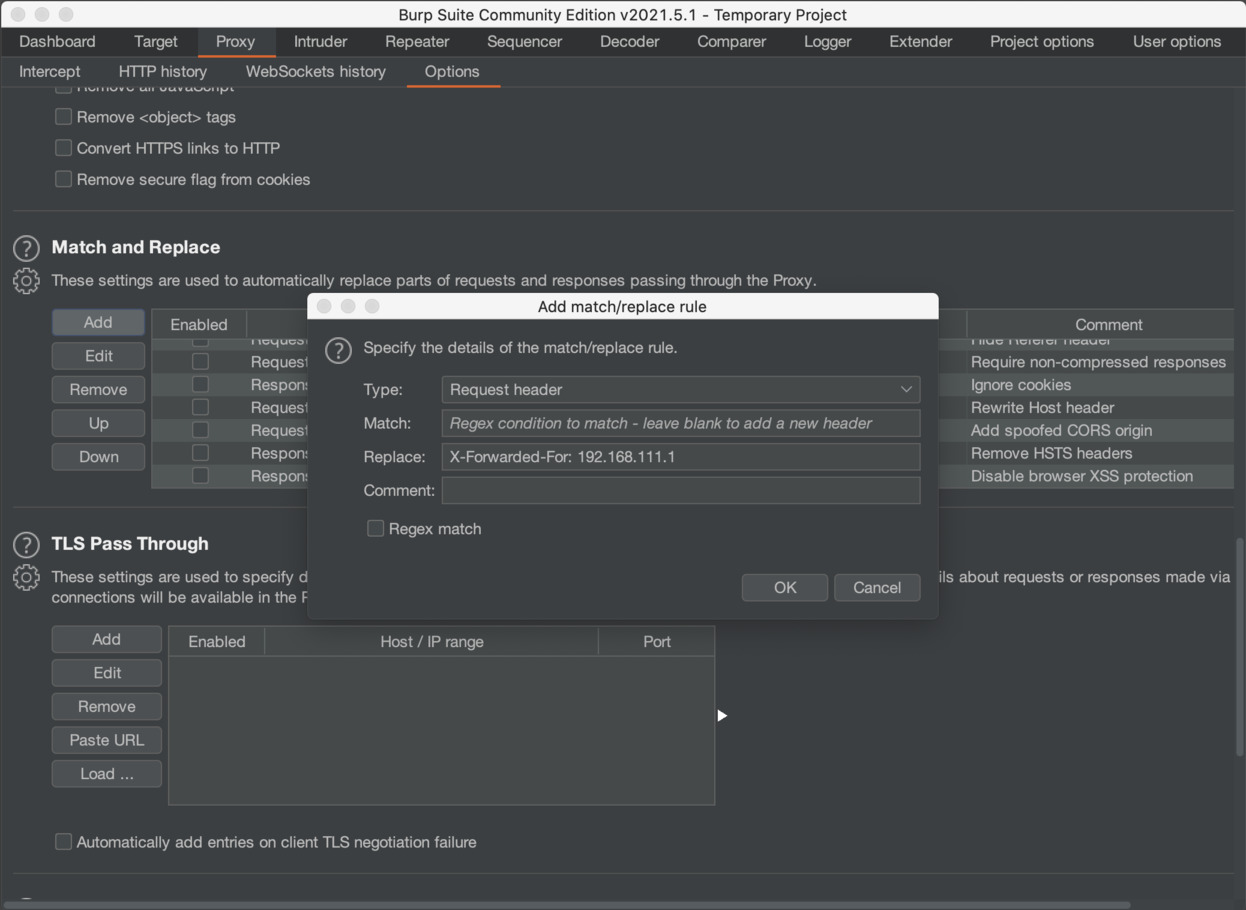The width and height of the screenshot is (1246, 910).
Task: View the HTTP history sub-tab
Action: (x=163, y=71)
